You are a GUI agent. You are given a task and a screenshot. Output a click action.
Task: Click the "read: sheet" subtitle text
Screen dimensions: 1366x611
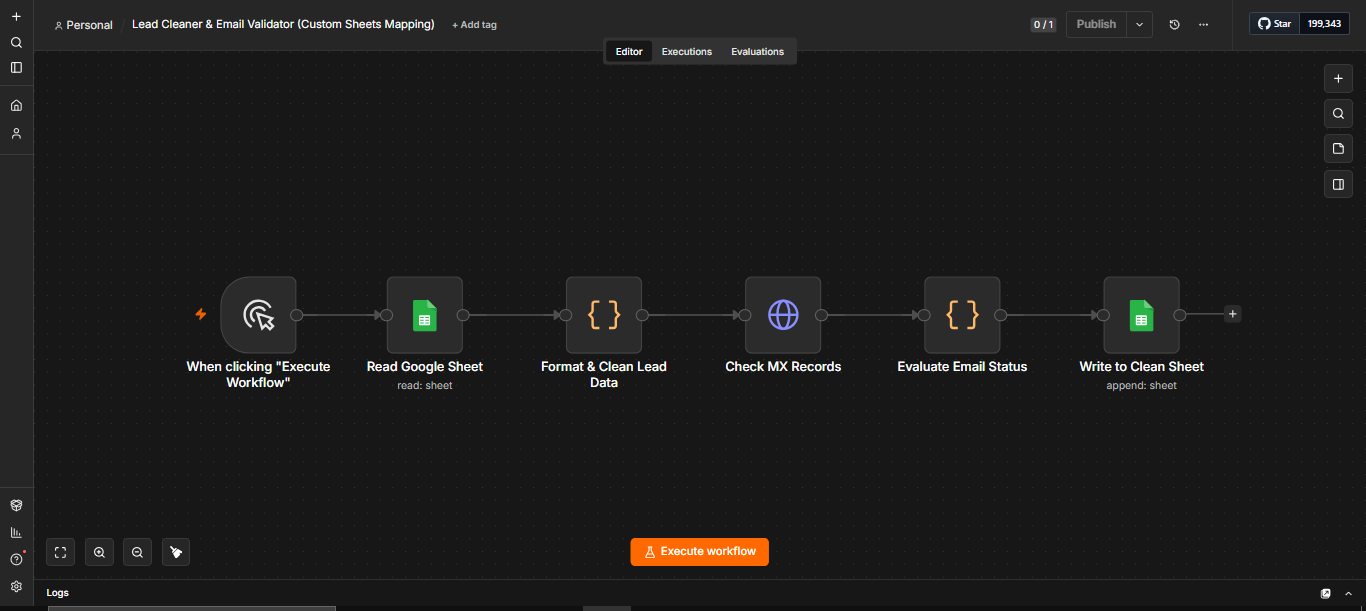pyautogui.click(x=425, y=385)
